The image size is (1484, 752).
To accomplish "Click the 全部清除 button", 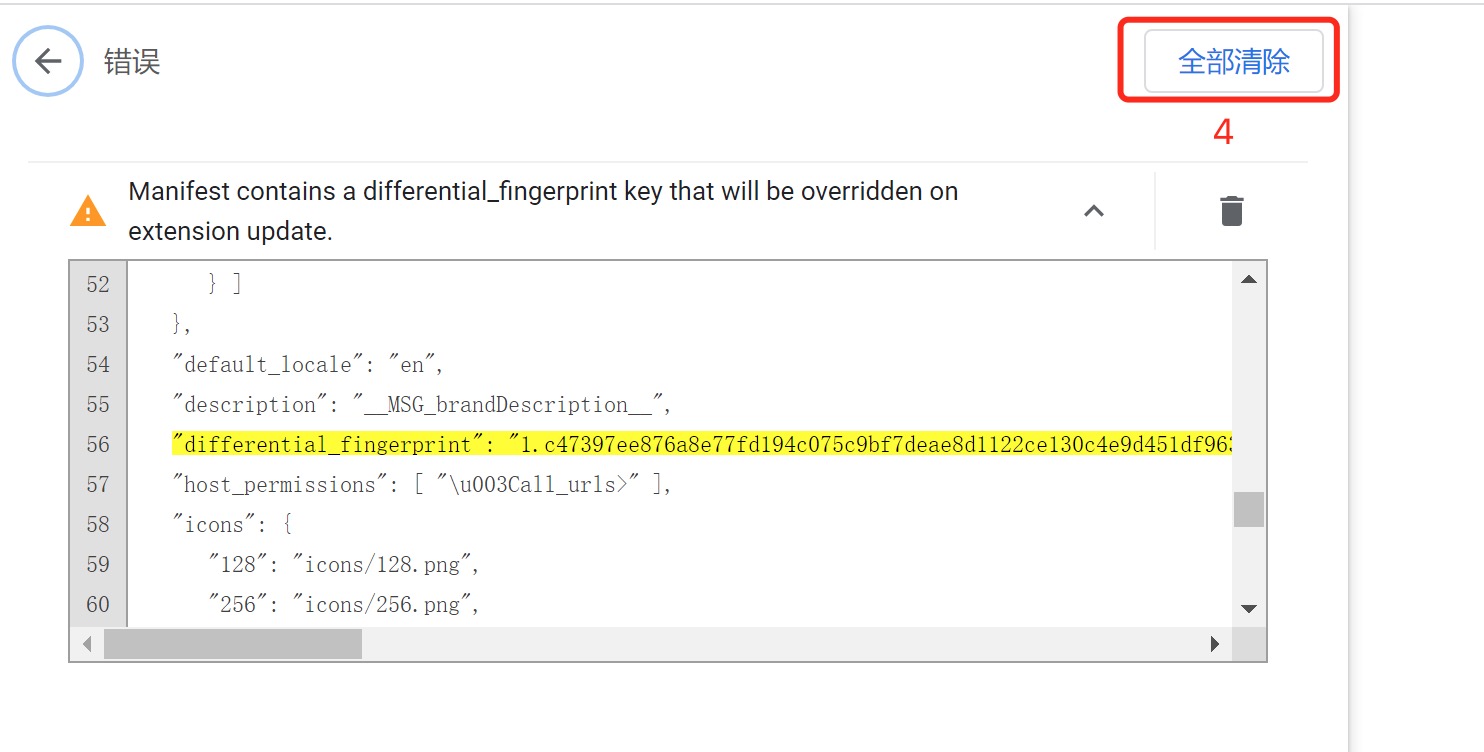I will 1234,62.
